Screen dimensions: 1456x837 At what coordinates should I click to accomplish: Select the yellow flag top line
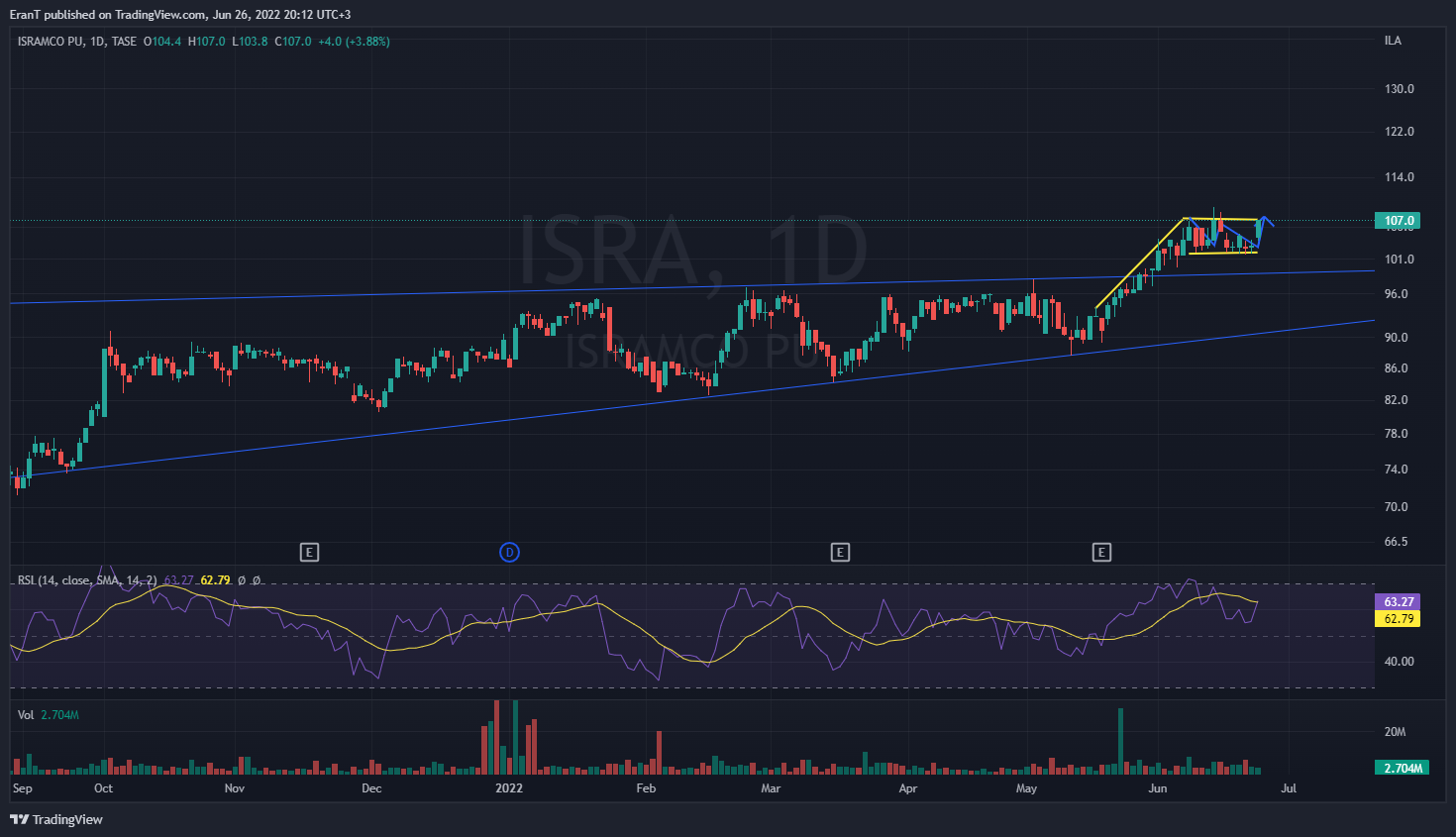[x=1220, y=219]
